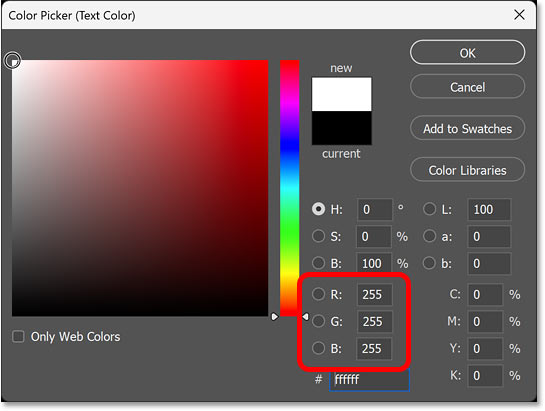
Task: Select the L lightness radio button
Action: coord(429,209)
